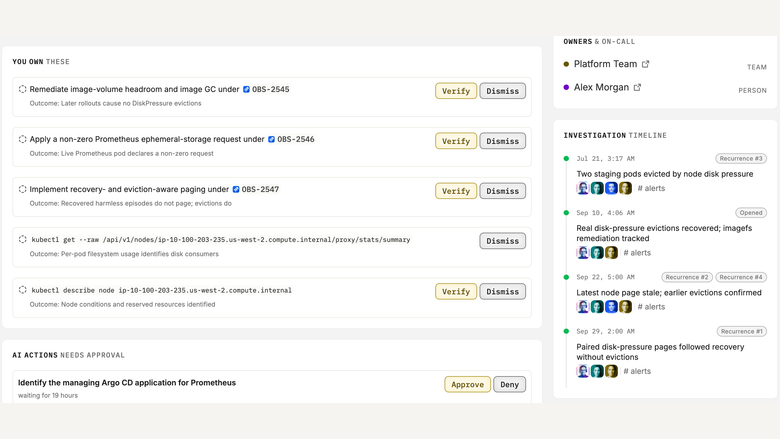The width and height of the screenshot is (780, 439).
Task: Dismiss the kubectl get --raw stats summary item
Action: coord(502,241)
